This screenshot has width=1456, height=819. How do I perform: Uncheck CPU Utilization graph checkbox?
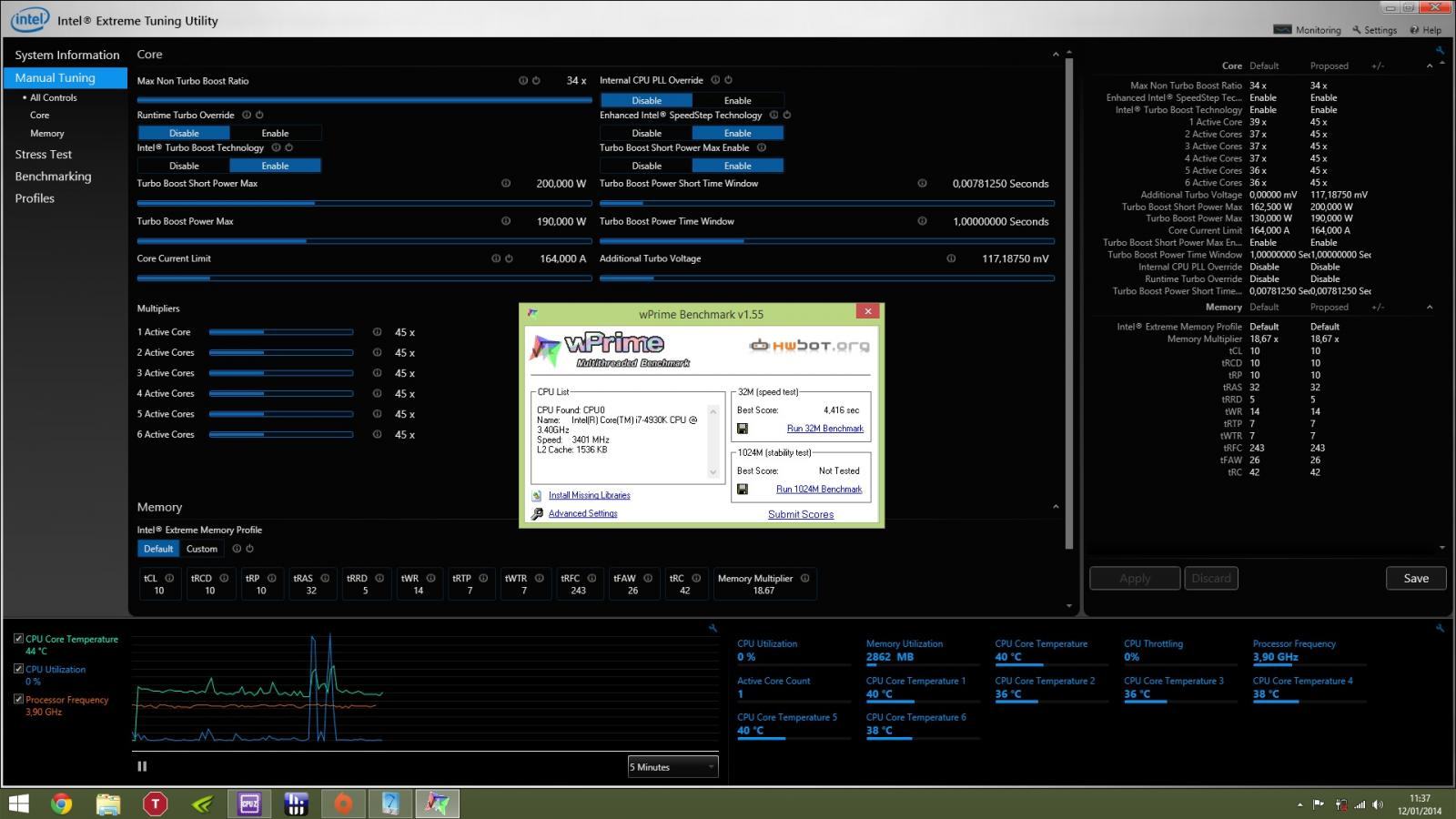[18, 669]
